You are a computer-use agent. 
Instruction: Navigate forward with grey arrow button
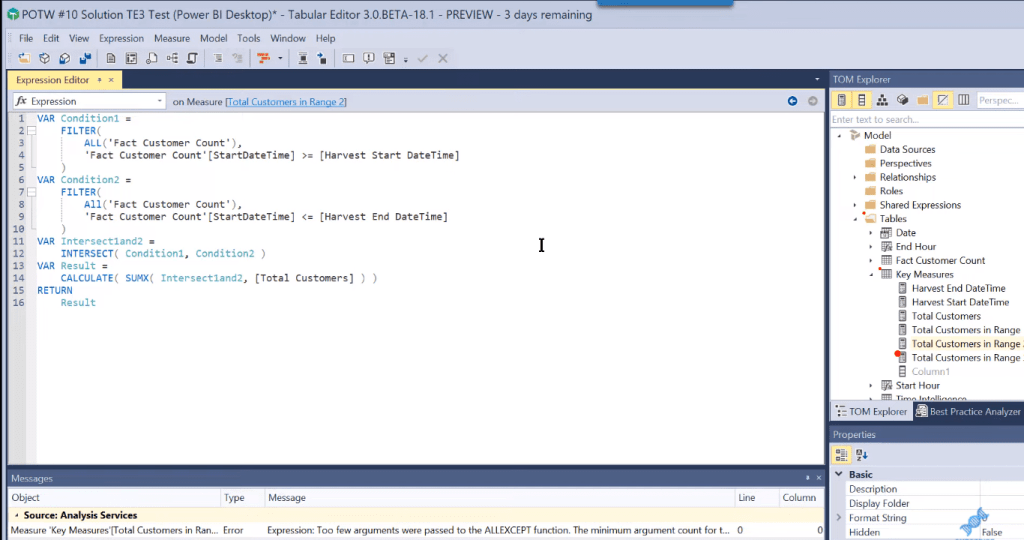(x=812, y=101)
